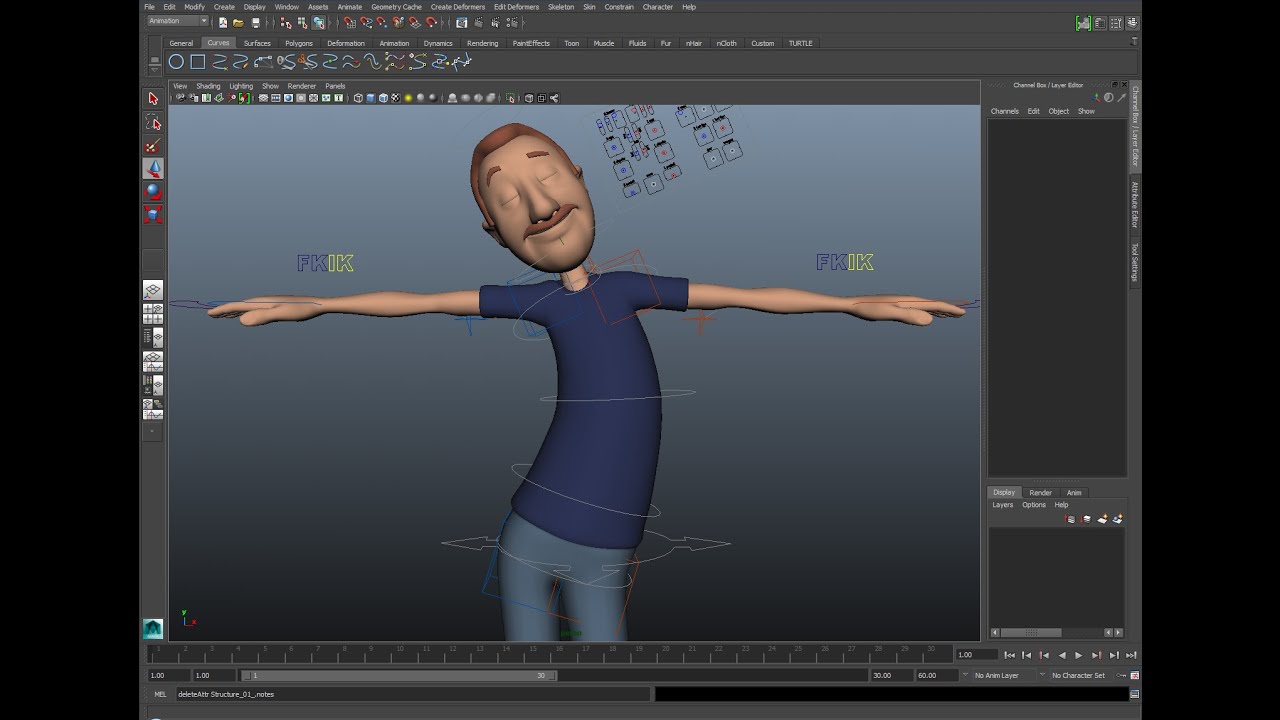Choose the Lasso select tool
1280x720 pixels.
click(153, 122)
